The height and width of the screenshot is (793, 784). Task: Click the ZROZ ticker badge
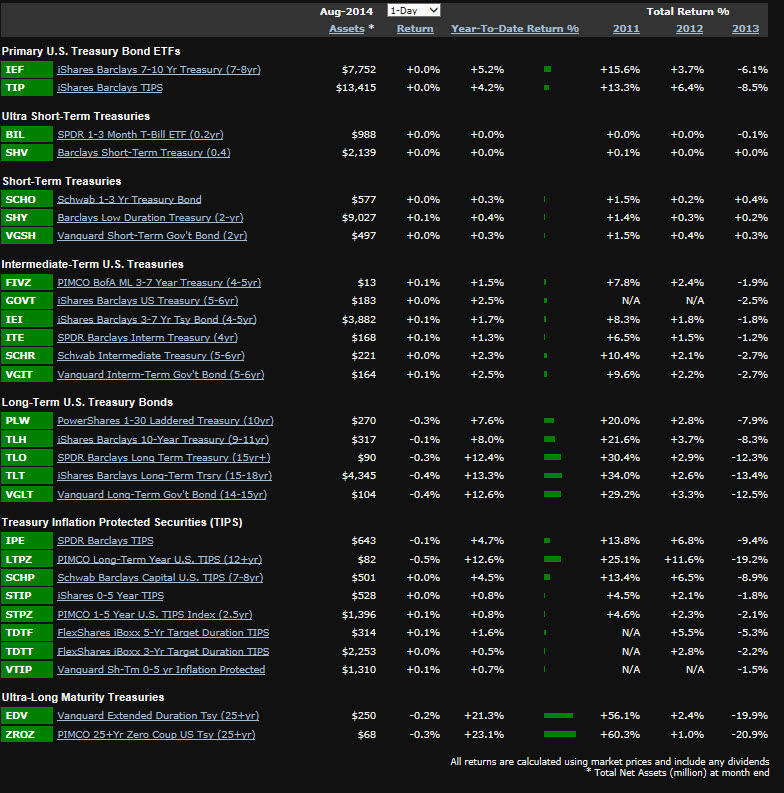coord(26,735)
